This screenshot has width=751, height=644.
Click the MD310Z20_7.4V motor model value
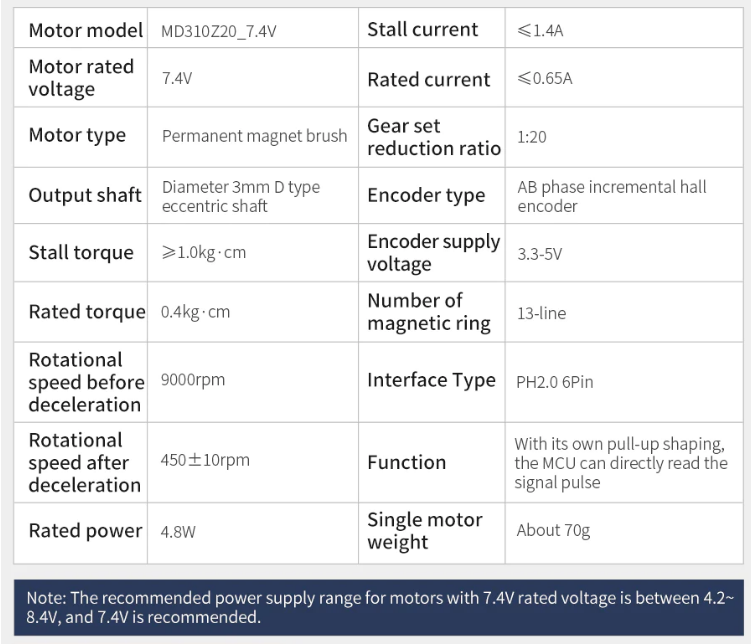(218, 31)
